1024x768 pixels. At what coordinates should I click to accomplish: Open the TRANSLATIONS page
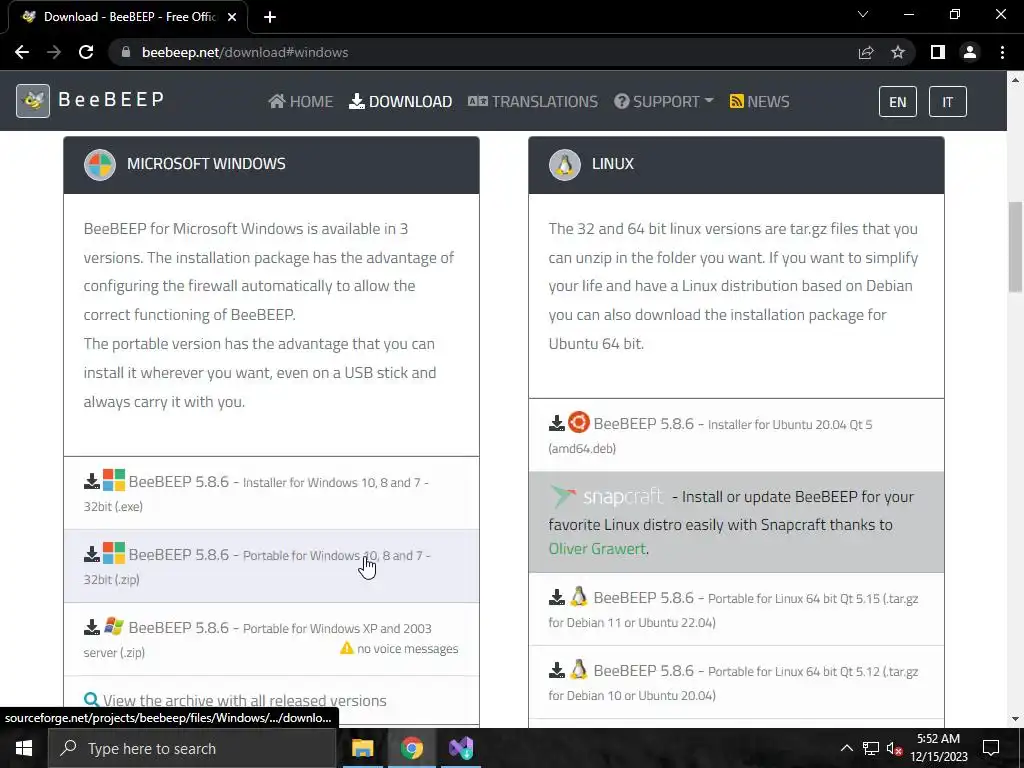[x=533, y=101]
